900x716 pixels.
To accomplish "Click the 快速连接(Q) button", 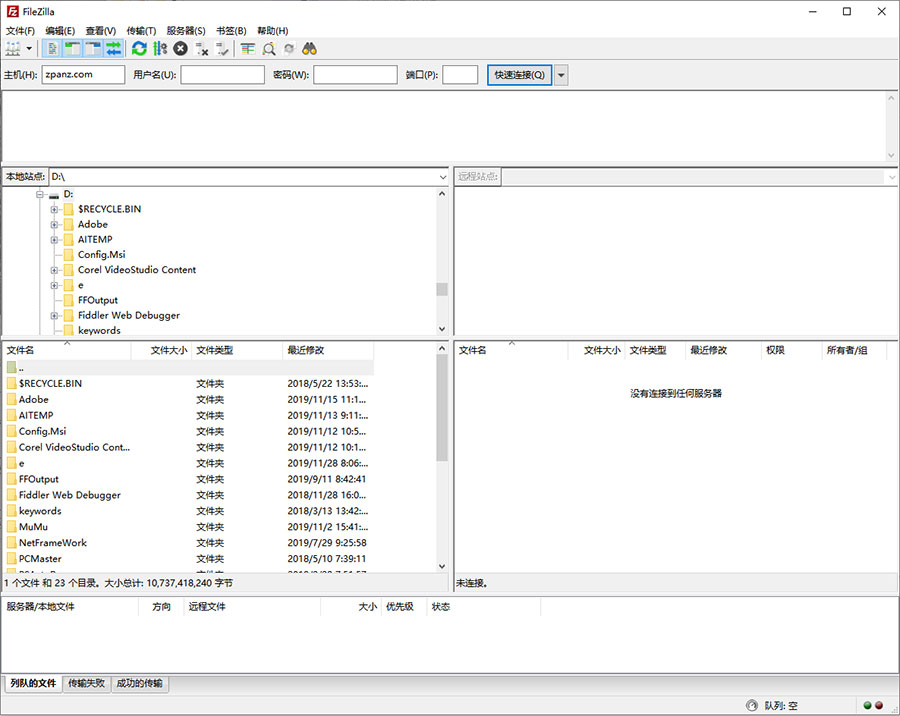I will pyautogui.click(x=519, y=75).
